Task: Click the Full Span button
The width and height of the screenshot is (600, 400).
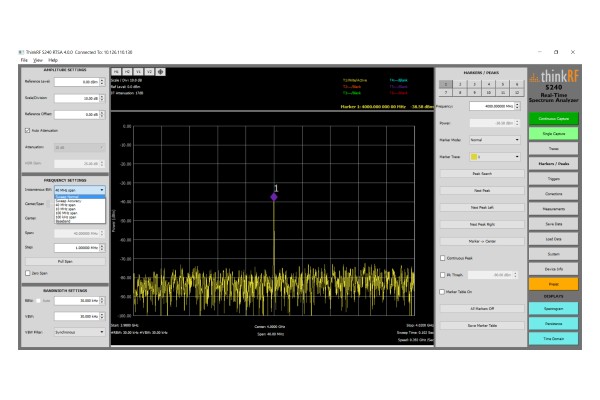Action: tap(65, 261)
